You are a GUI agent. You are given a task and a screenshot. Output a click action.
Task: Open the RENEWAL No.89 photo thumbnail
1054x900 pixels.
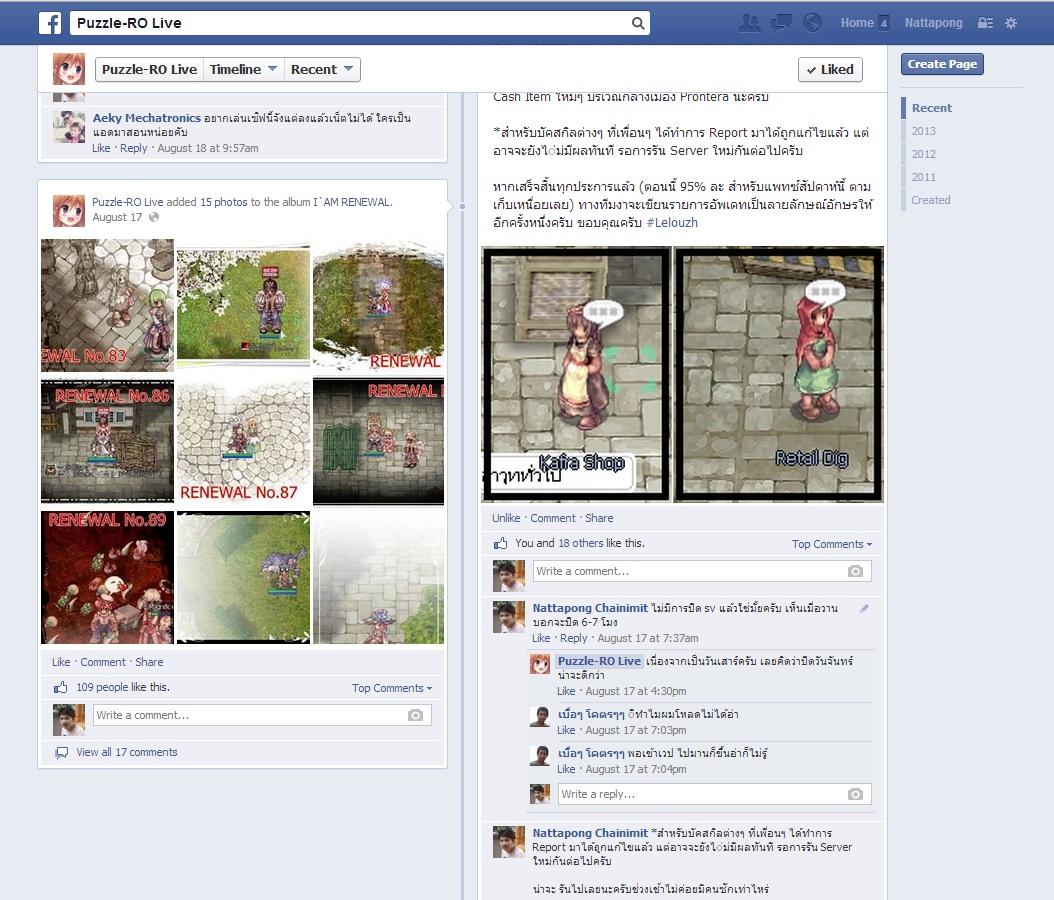(x=108, y=577)
